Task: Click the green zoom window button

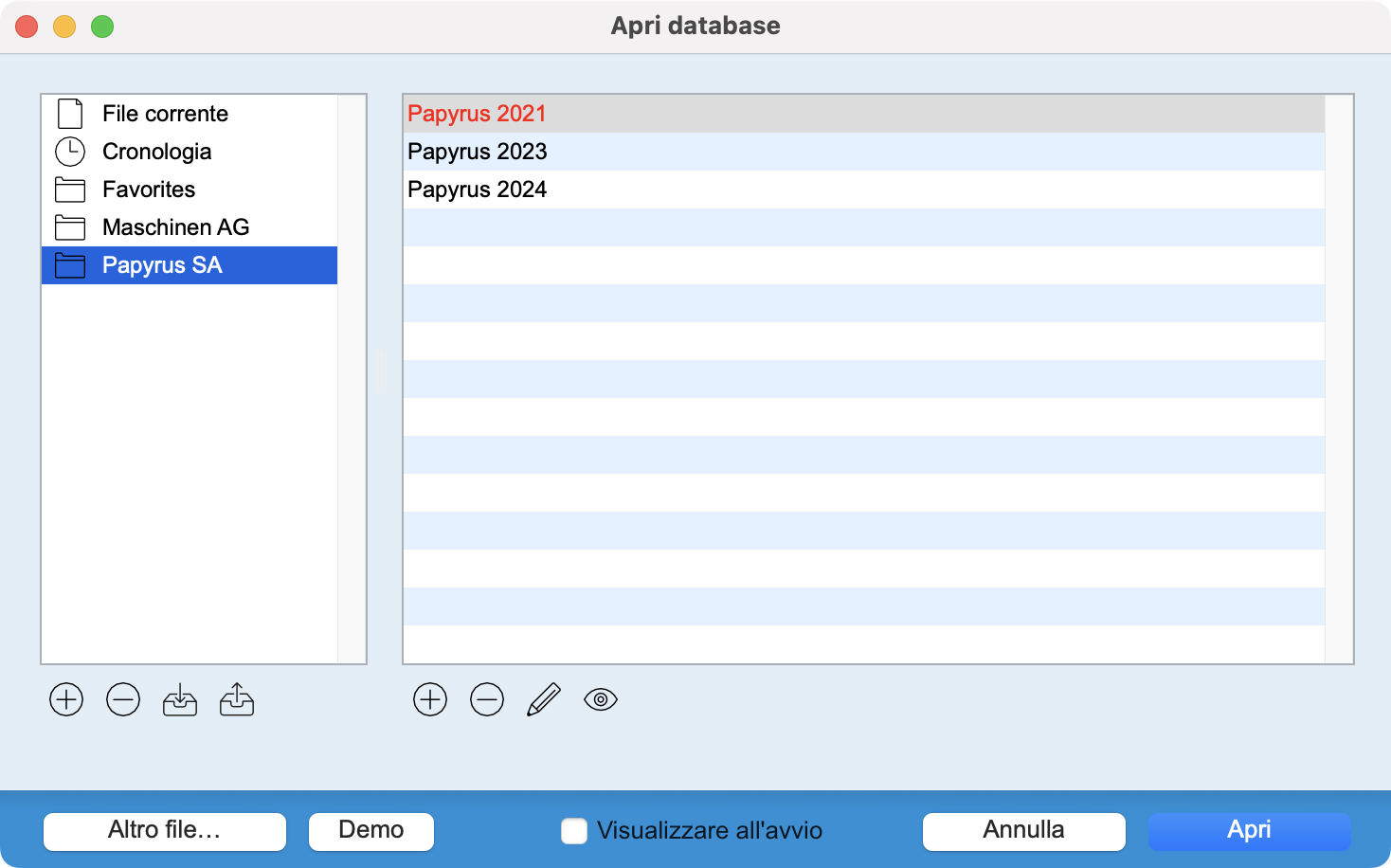Action: (x=102, y=27)
